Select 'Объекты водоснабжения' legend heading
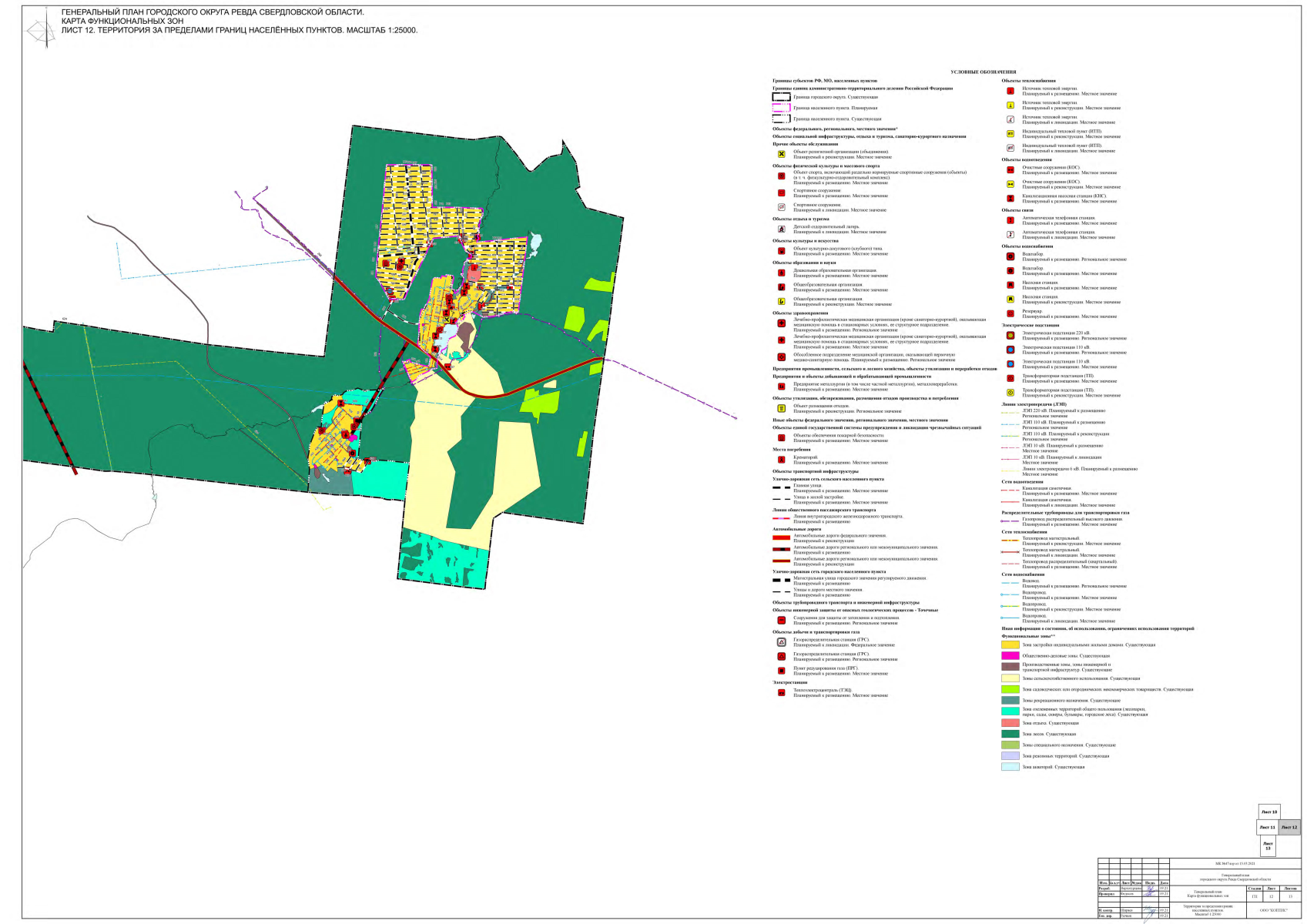Image resolution: width=1307 pixels, height=924 pixels. (1027, 246)
